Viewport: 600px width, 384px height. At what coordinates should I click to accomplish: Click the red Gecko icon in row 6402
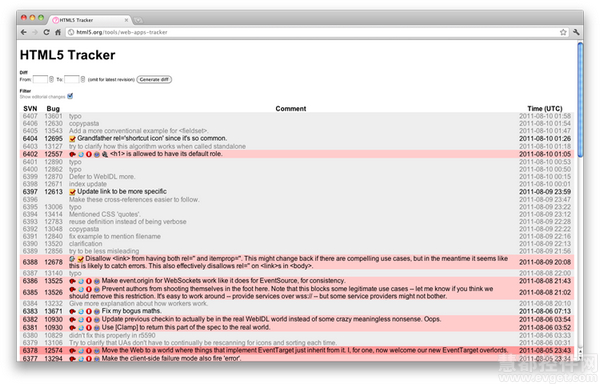pyautogui.click(x=72, y=154)
